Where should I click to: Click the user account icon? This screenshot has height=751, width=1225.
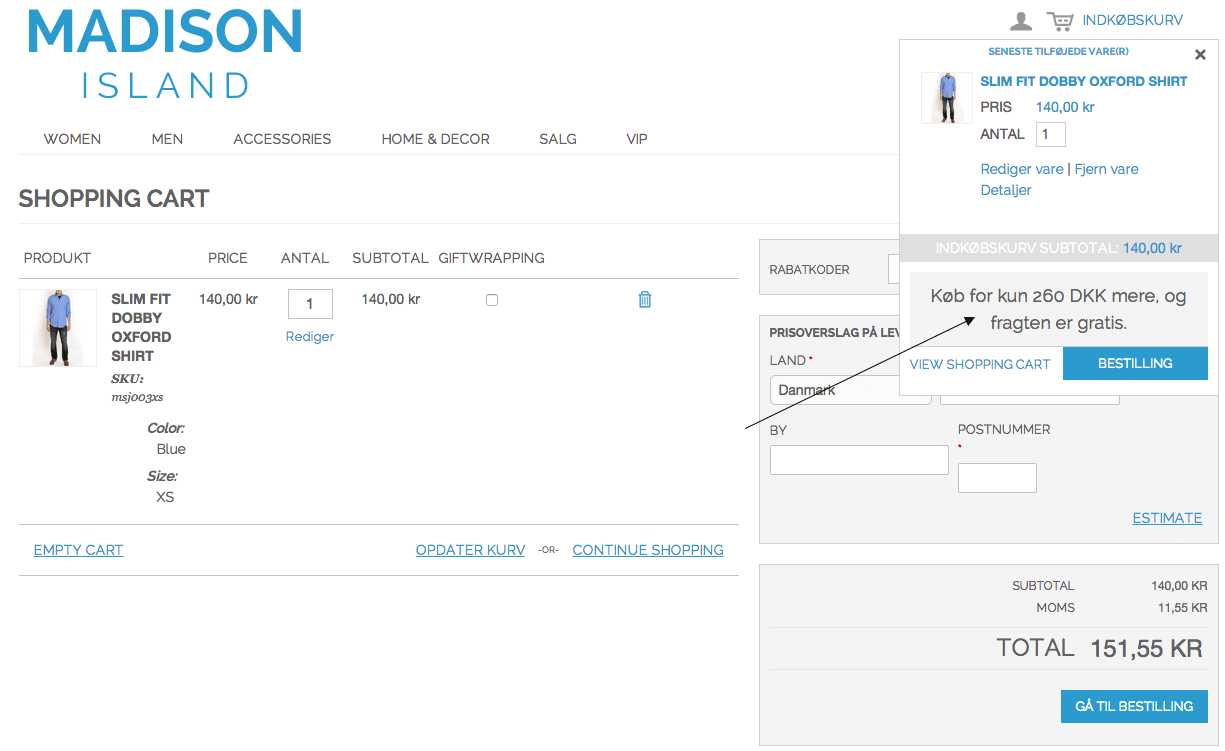(x=1020, y=21)
